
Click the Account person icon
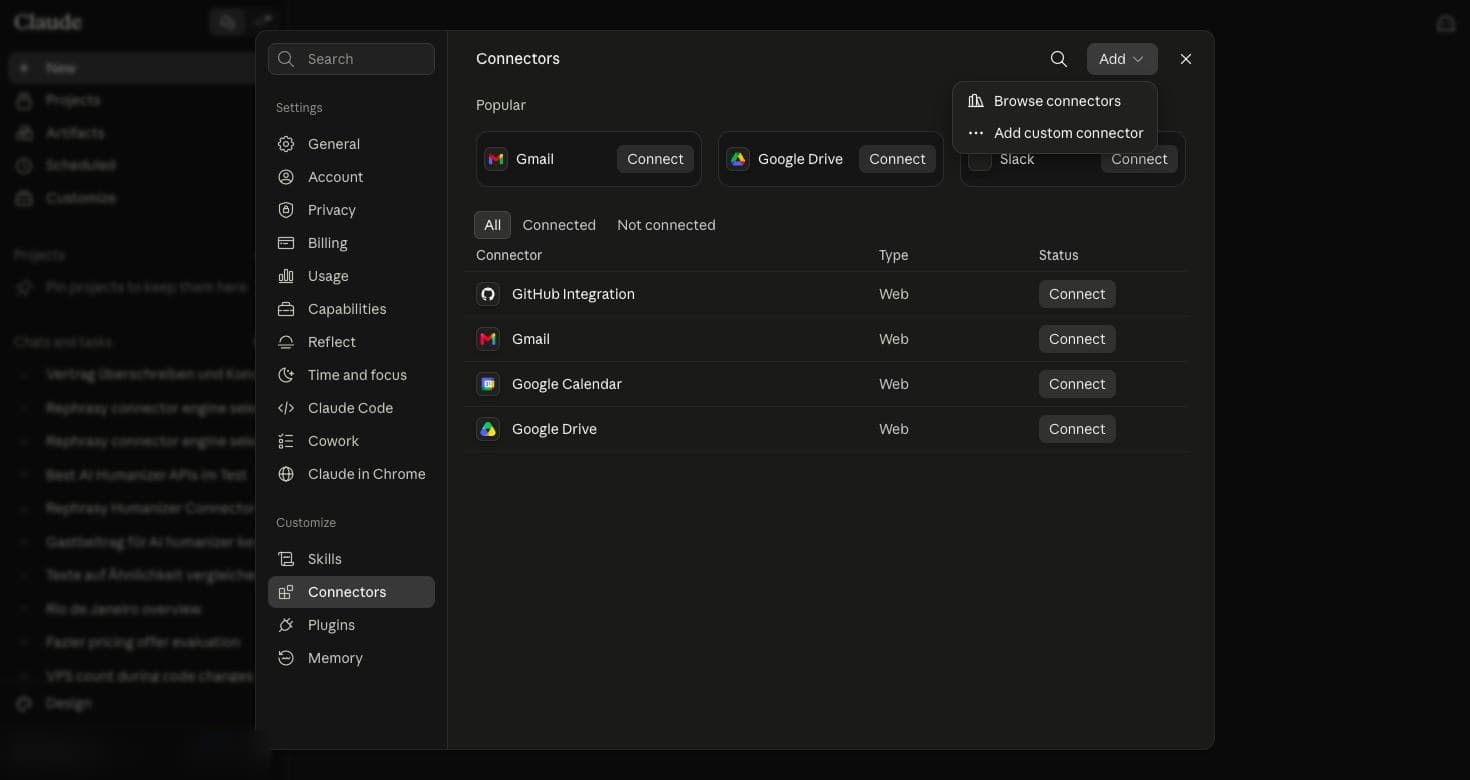(286, 177)
